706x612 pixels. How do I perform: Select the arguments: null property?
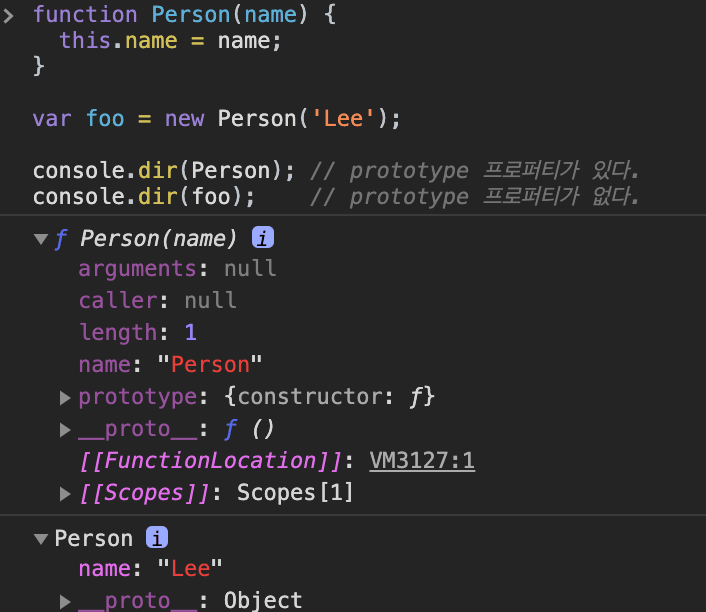177,269
